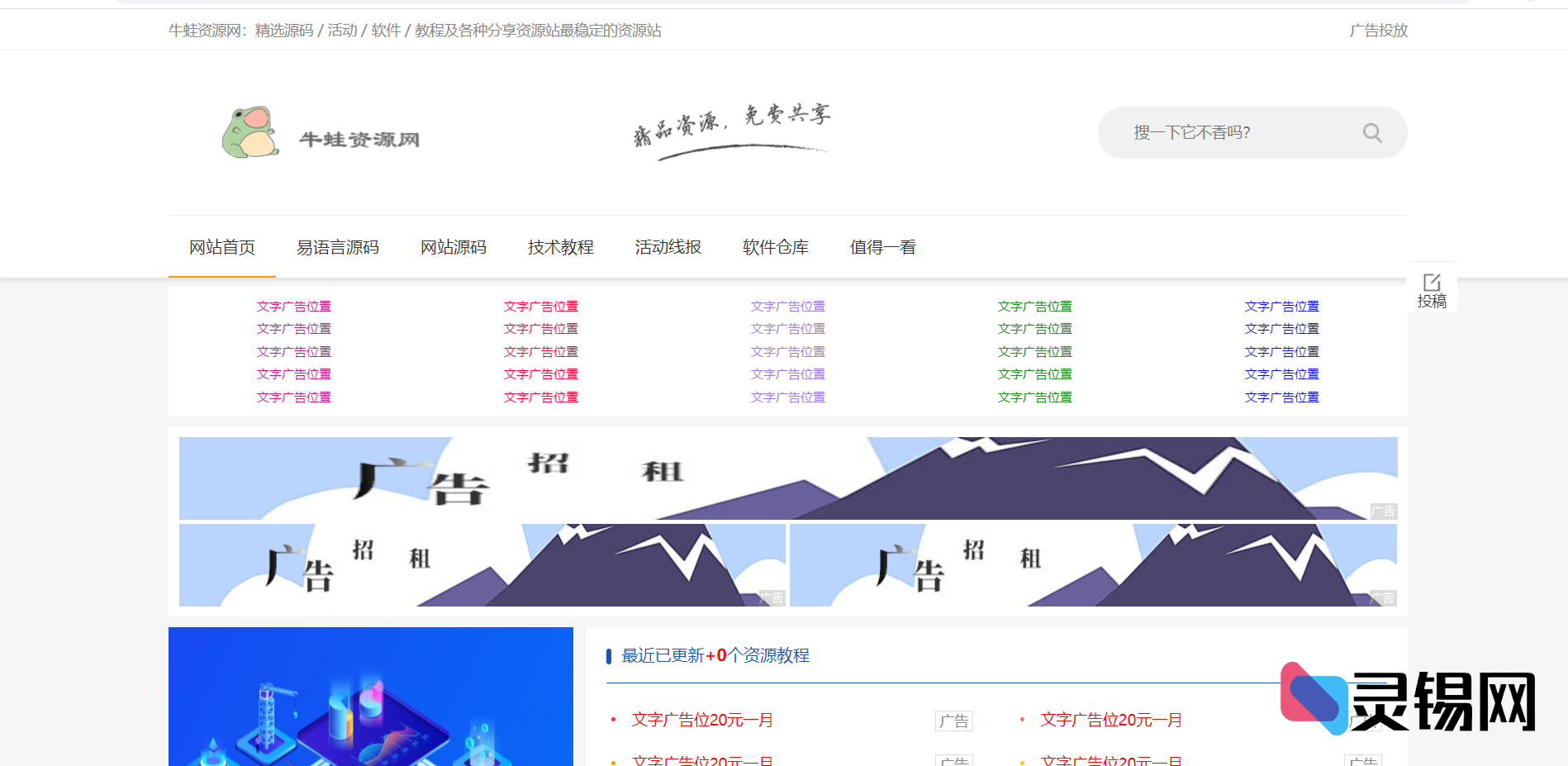Open the 值得一看 section
This screenshot has width=1568, height=766.
pos(882,247)
